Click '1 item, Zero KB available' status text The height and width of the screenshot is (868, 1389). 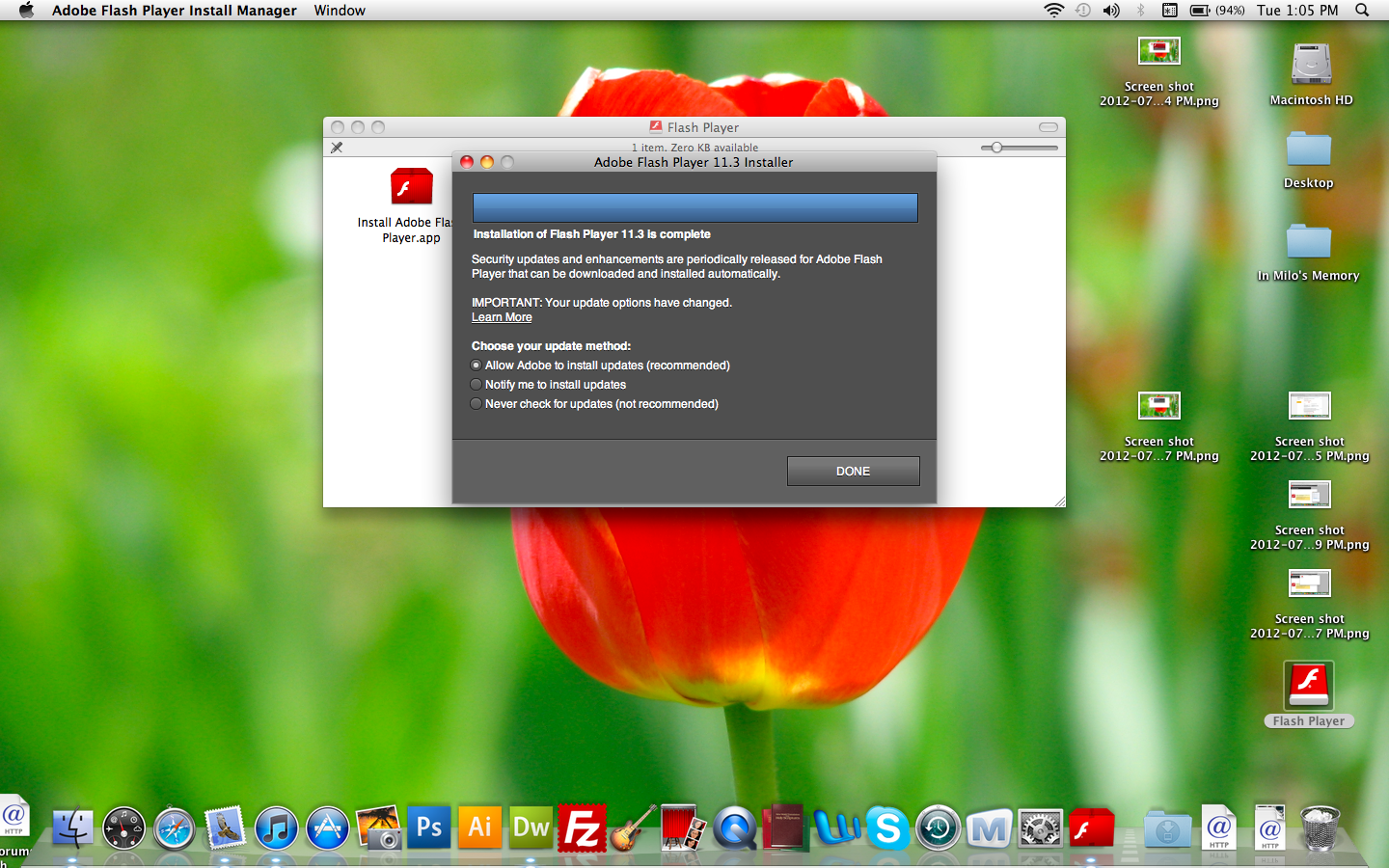coord(694,148)
